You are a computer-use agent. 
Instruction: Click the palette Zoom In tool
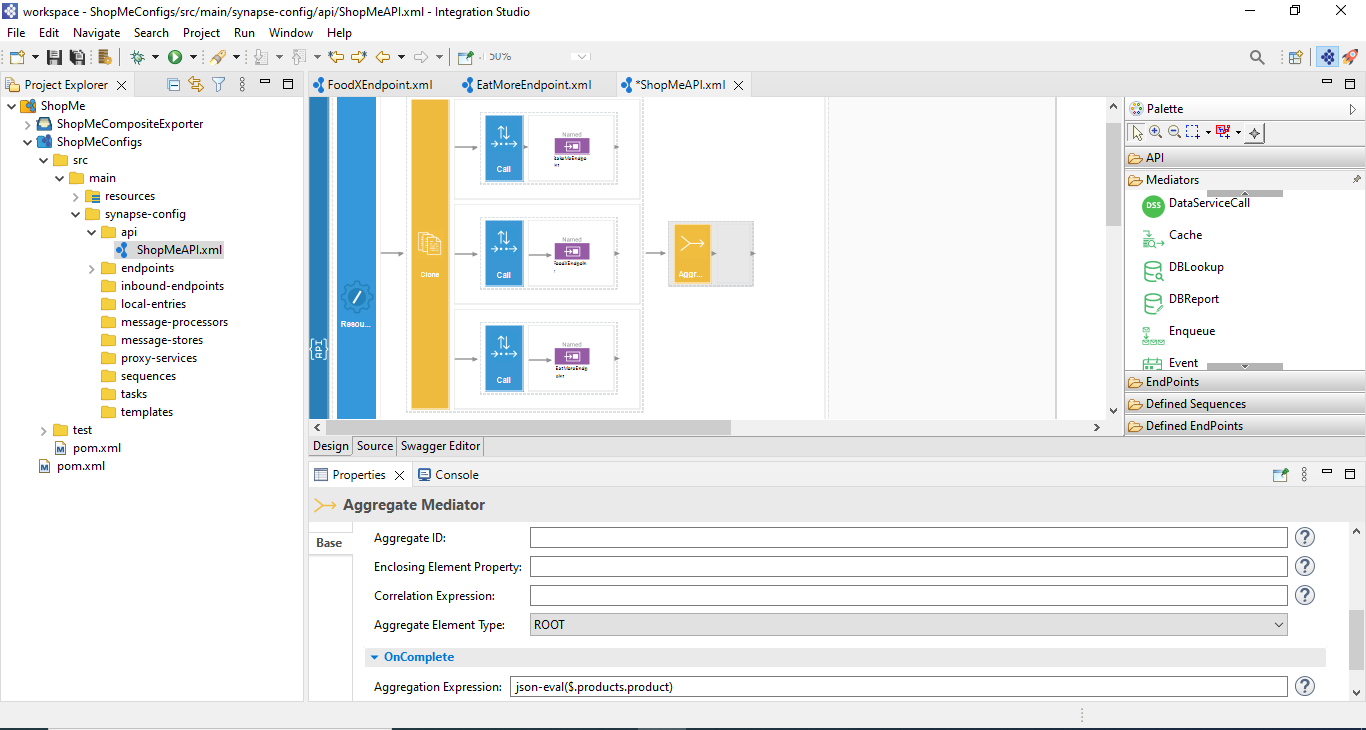(x=1156, y=132)
